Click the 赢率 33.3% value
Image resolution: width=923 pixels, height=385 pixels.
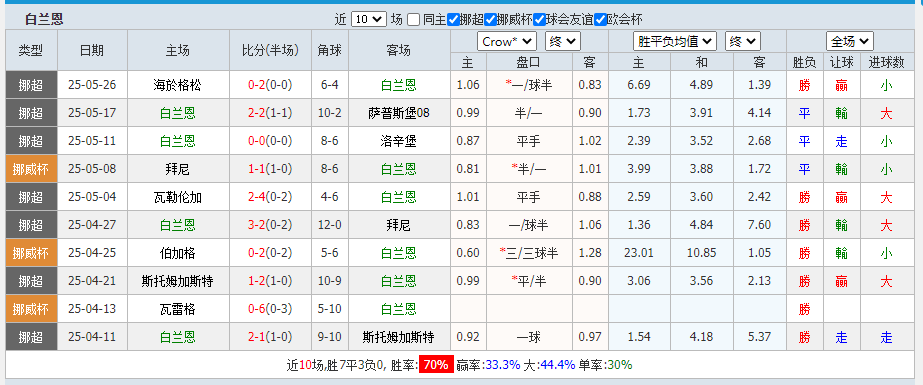[x=502, y=365]
